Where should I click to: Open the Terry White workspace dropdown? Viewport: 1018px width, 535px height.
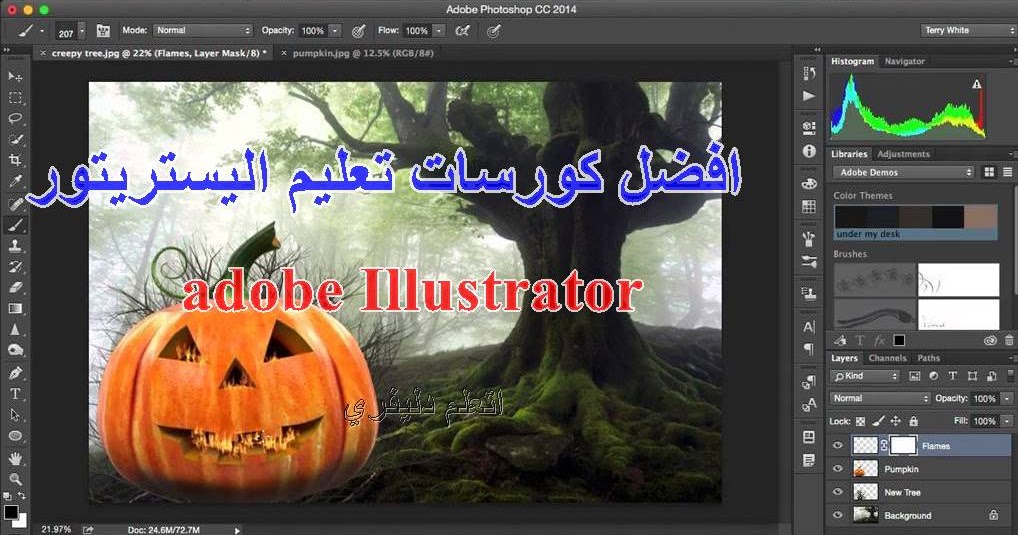[x=968, y=31]
